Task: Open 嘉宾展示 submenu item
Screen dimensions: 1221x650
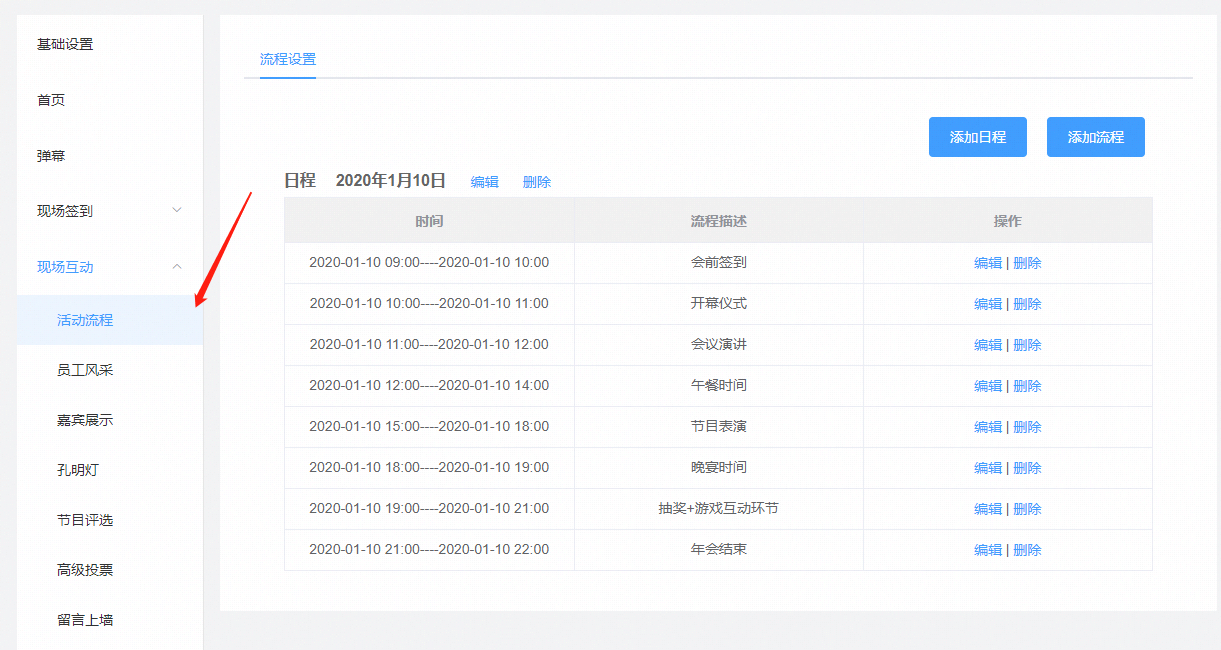Action: 85,420
